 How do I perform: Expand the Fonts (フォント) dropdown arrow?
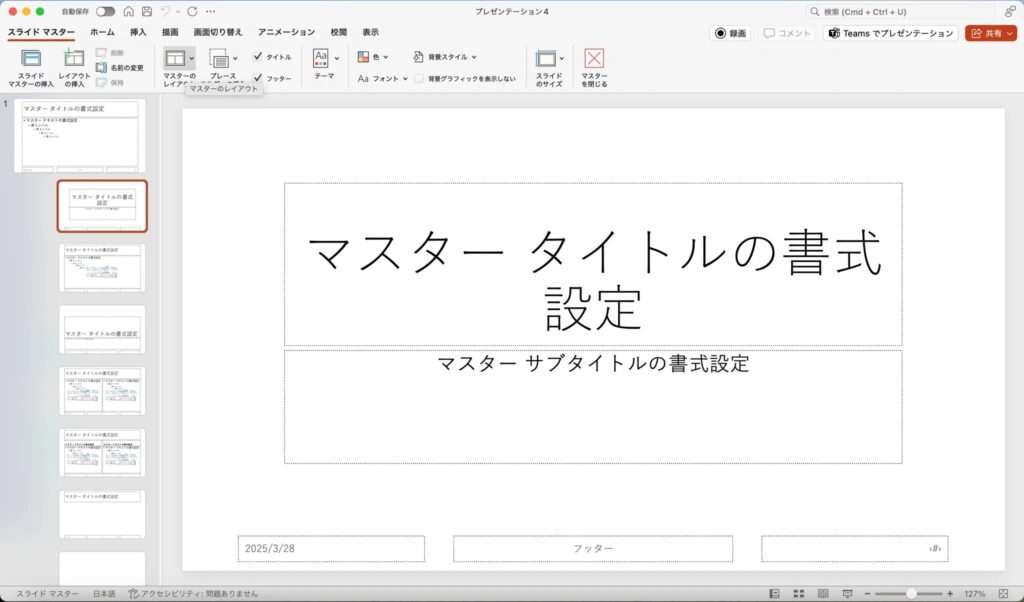pyautogui.click(x=405, y=78)
